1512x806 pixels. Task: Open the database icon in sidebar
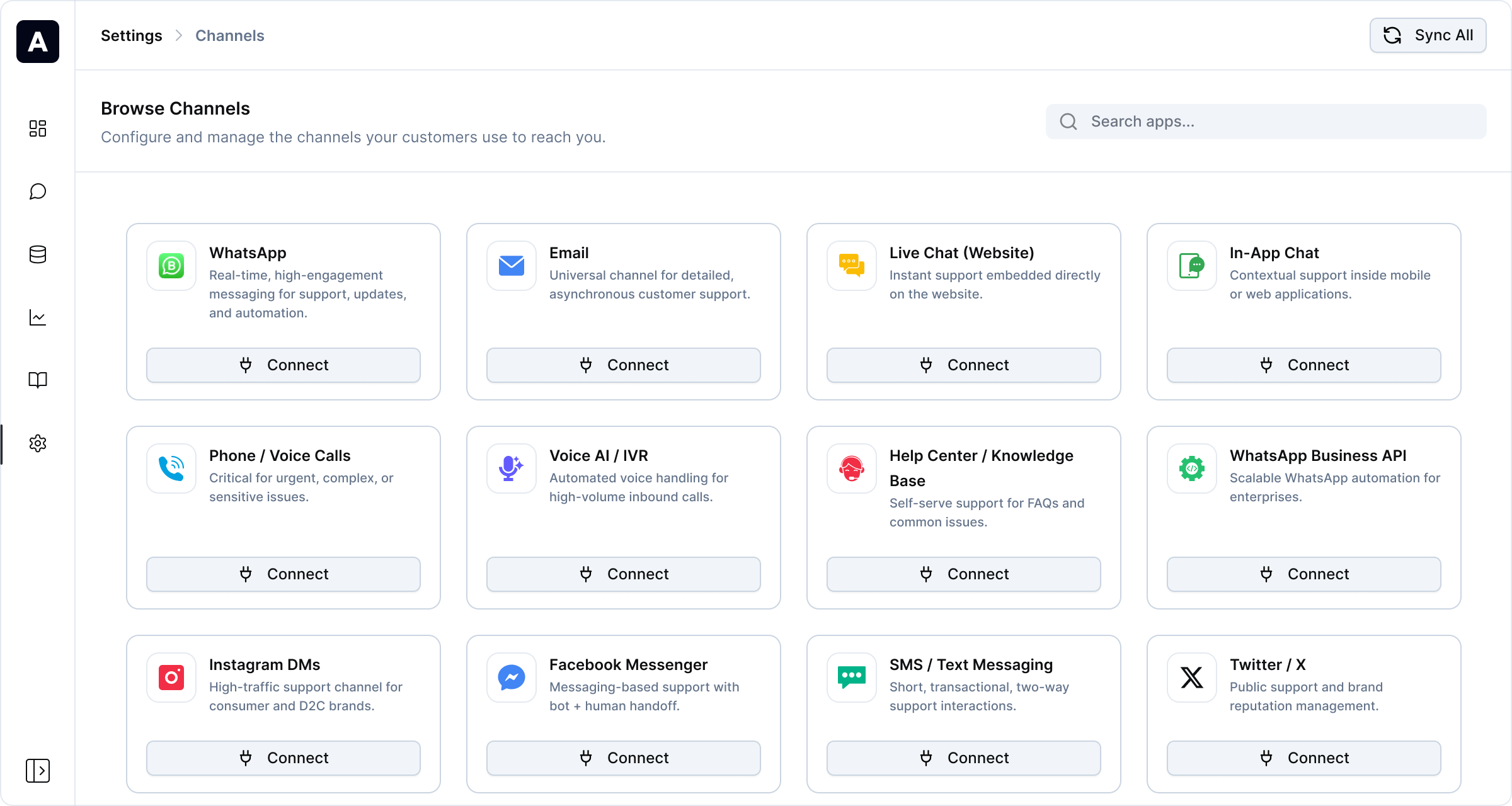tap(38, 254)
